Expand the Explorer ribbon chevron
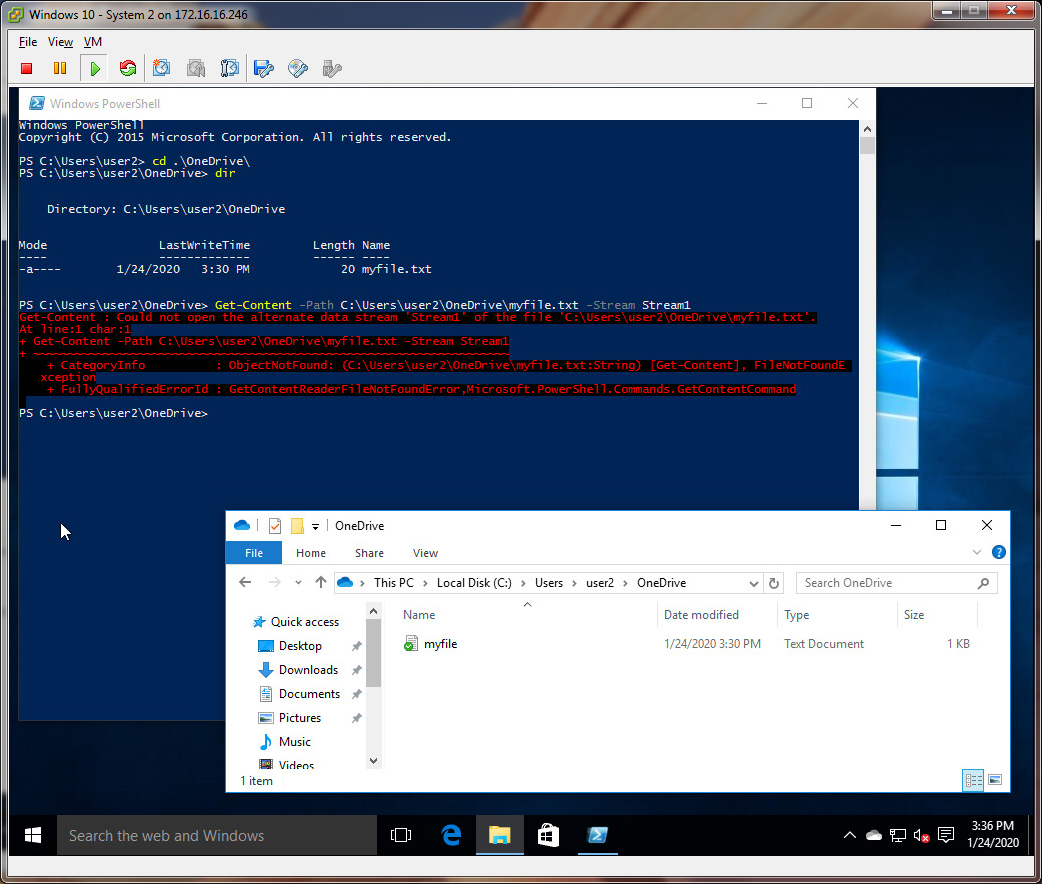The image size is (1042, 884). 976,552
